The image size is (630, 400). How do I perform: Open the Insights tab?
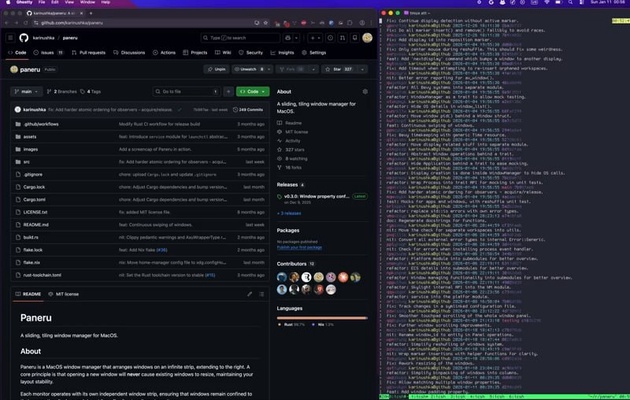(282, 53)
